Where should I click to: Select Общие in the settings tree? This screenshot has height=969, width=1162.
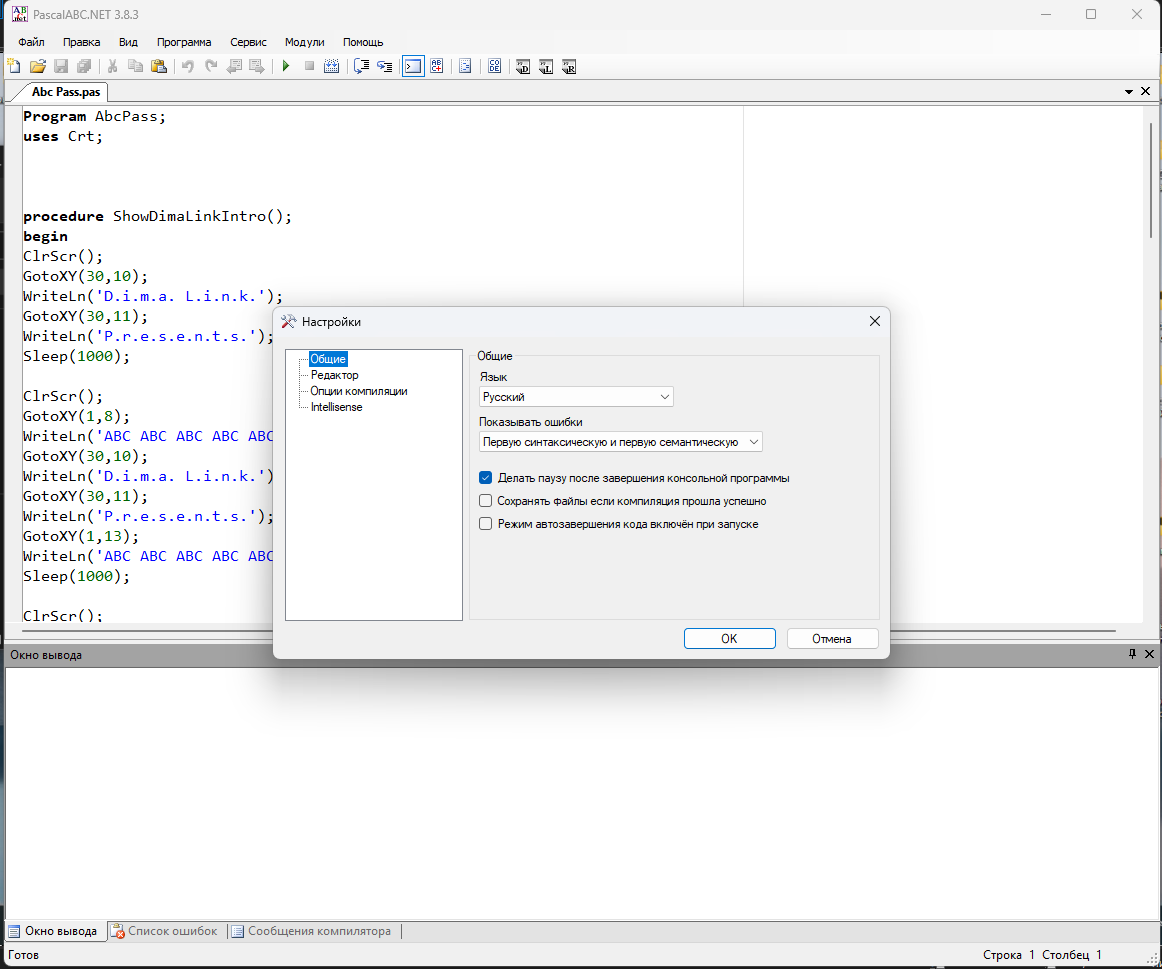pyautogui.click(x=328, y=359)
